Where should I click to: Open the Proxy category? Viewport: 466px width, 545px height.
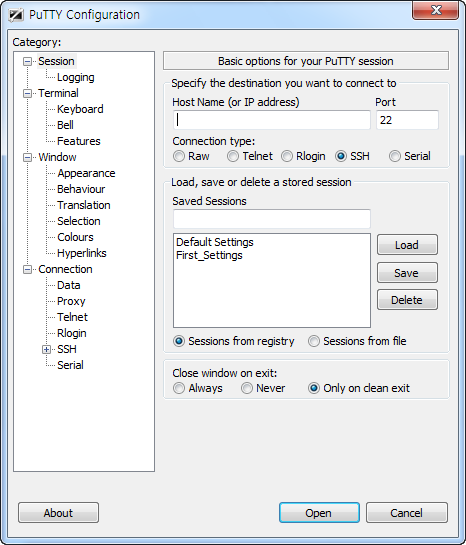coord(71,301)
